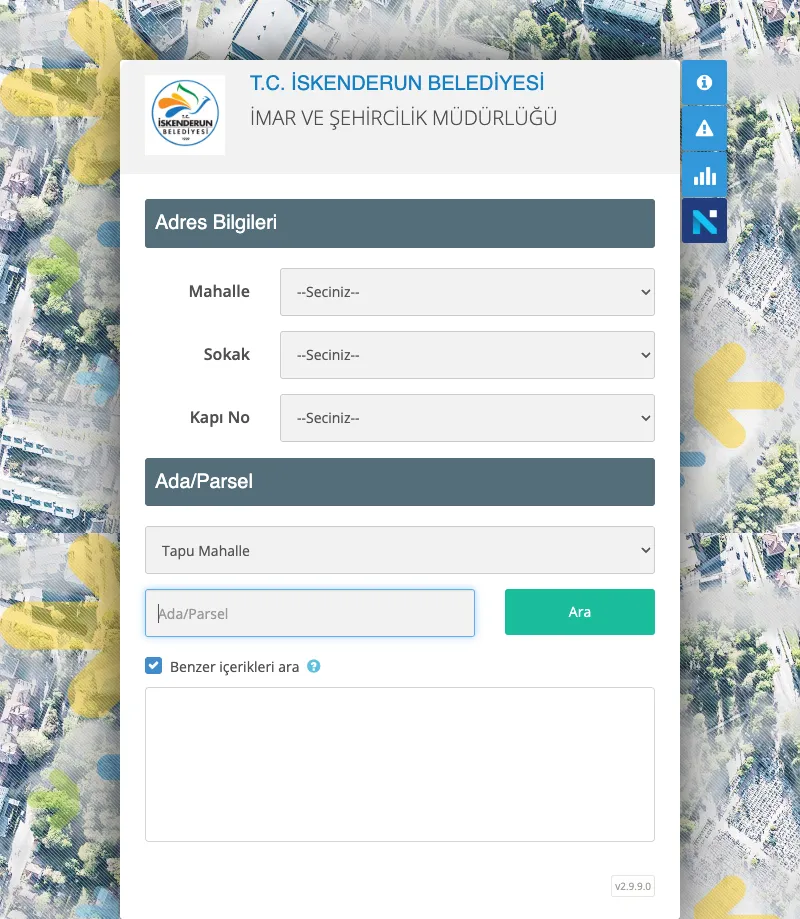Click the dark blue N logo icon
Screen dimensions: 800x919
(704, 221)
